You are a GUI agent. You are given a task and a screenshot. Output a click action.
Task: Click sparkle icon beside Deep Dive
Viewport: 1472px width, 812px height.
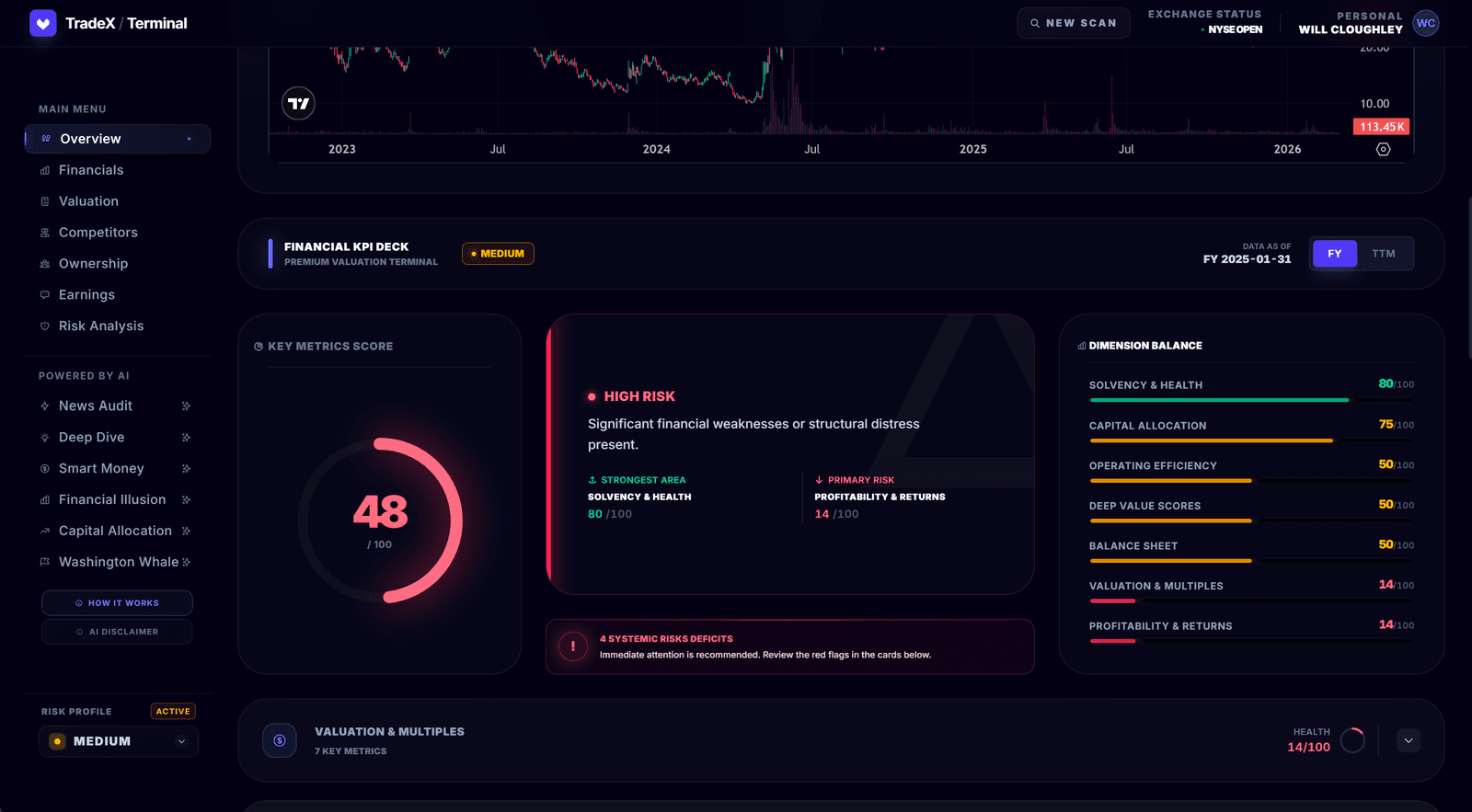186,437
